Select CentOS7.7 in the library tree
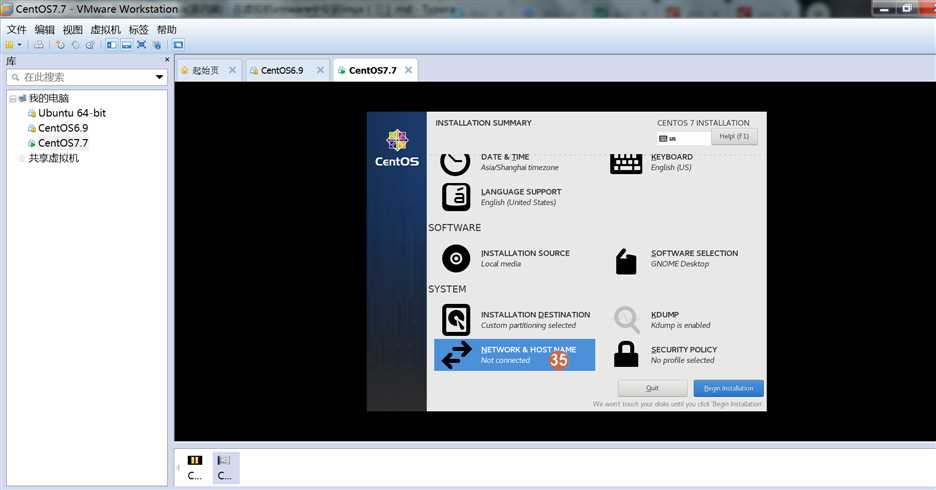This screenshot has width=936, height=490. coord(63,143)
